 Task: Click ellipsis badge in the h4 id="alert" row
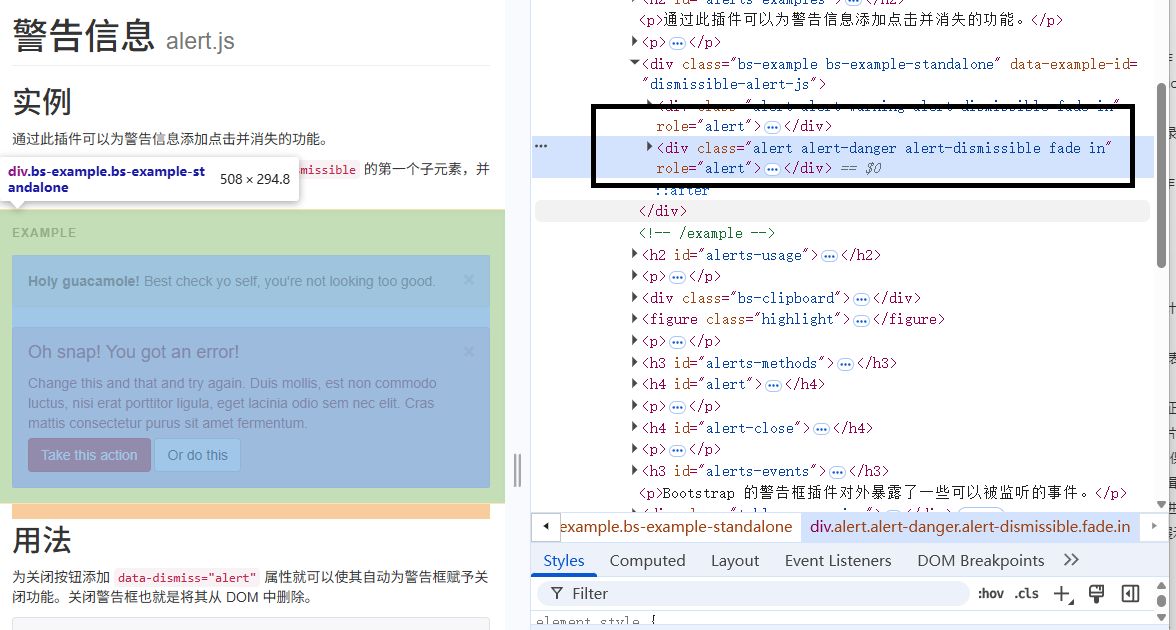coord(773,386)
